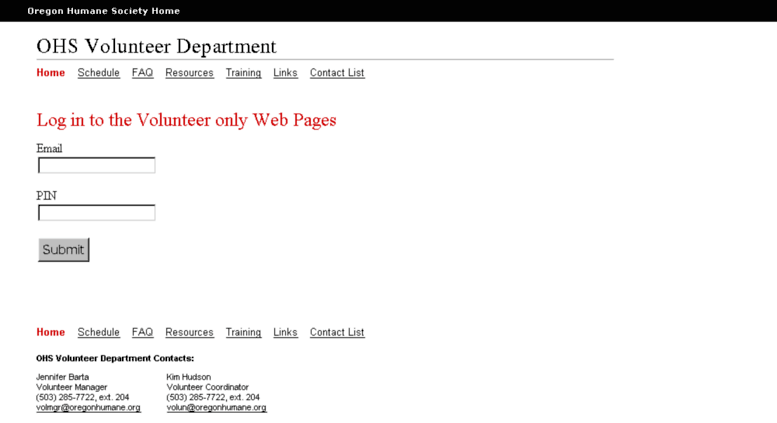The height and width of the screenshot is (423, 777).
Task: Open Schedule in top navigation
Action: 99,73
